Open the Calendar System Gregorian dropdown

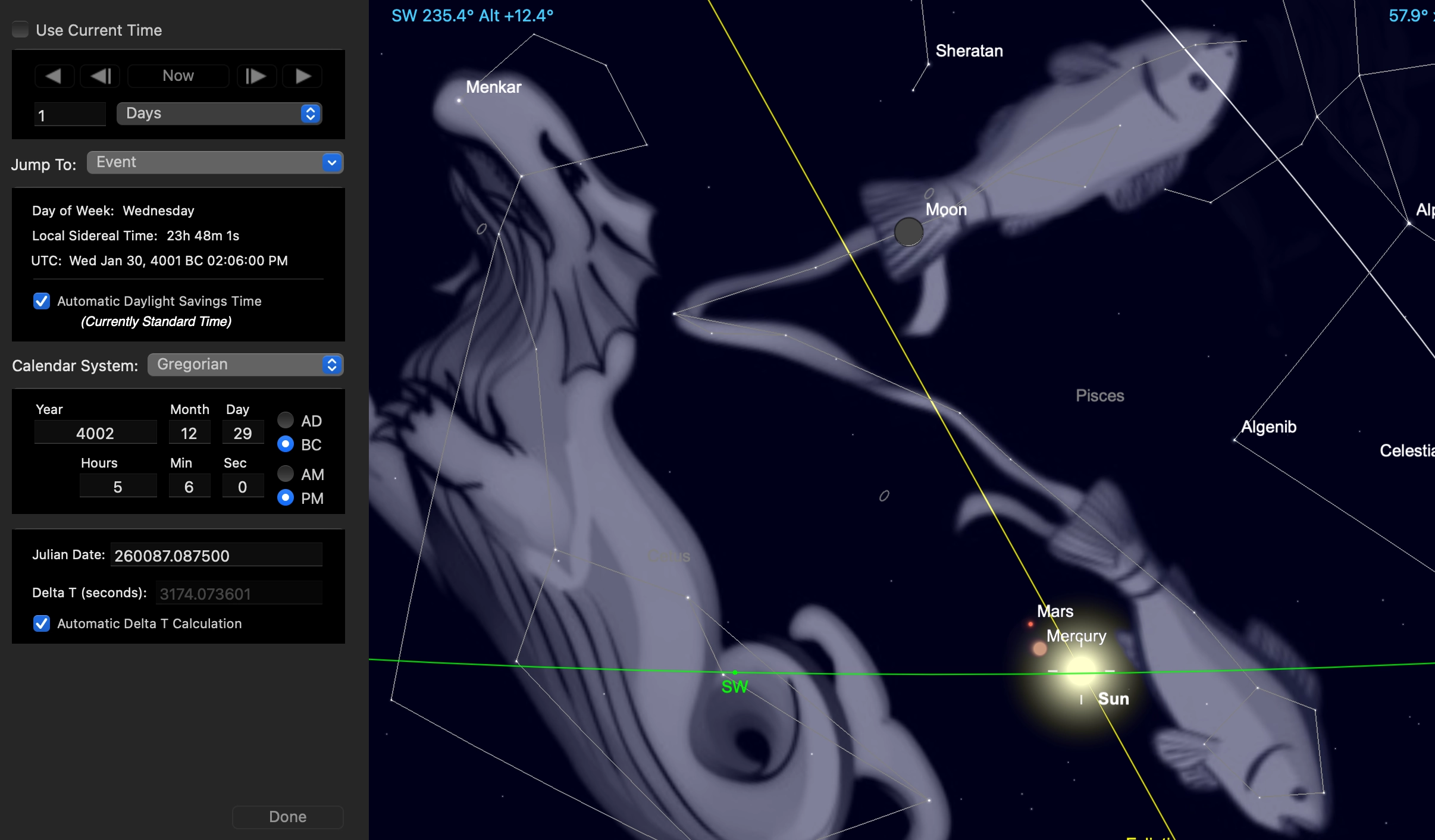pos(245,365)
